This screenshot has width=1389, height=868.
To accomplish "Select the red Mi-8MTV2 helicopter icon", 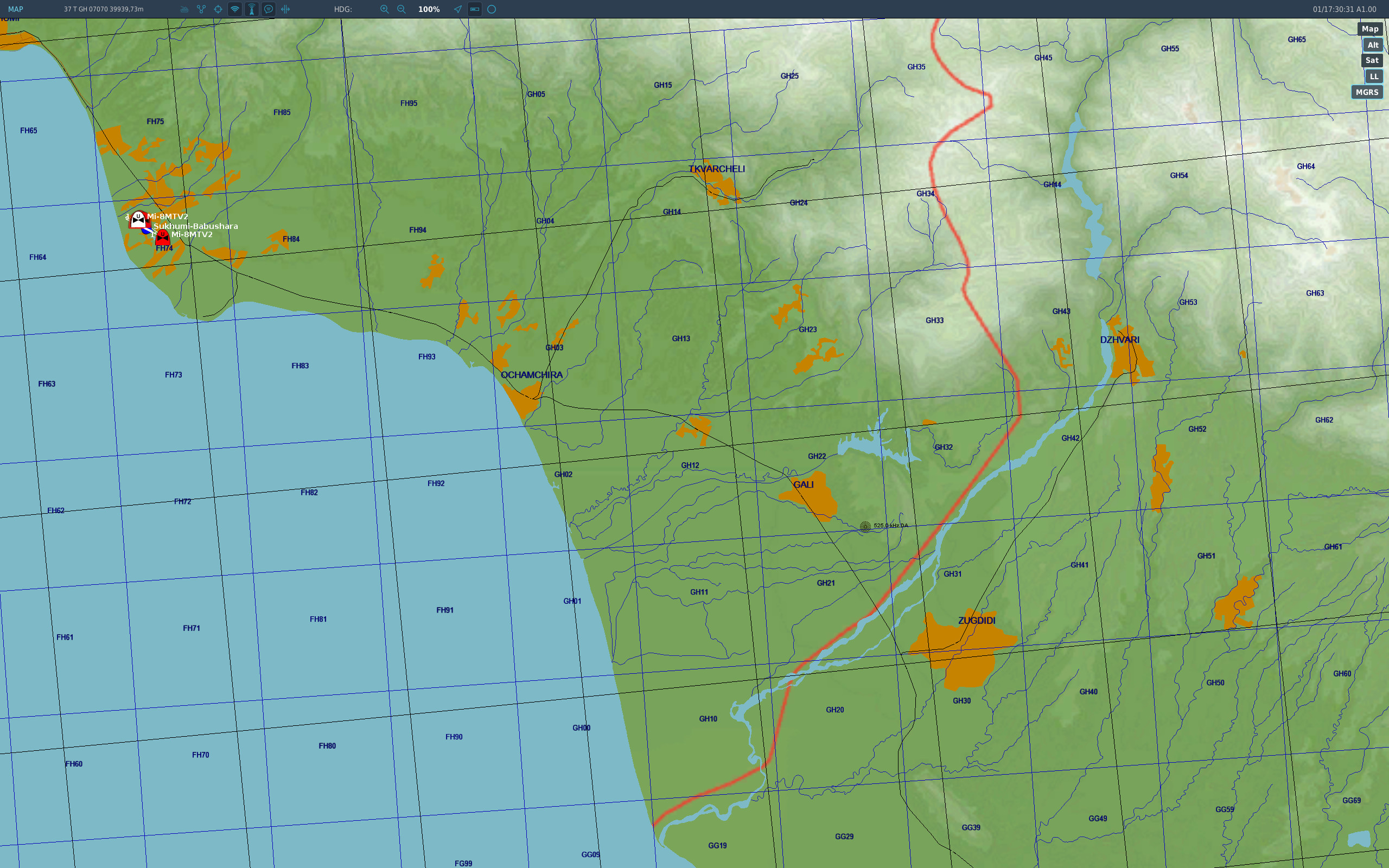I will coord(162,237).
